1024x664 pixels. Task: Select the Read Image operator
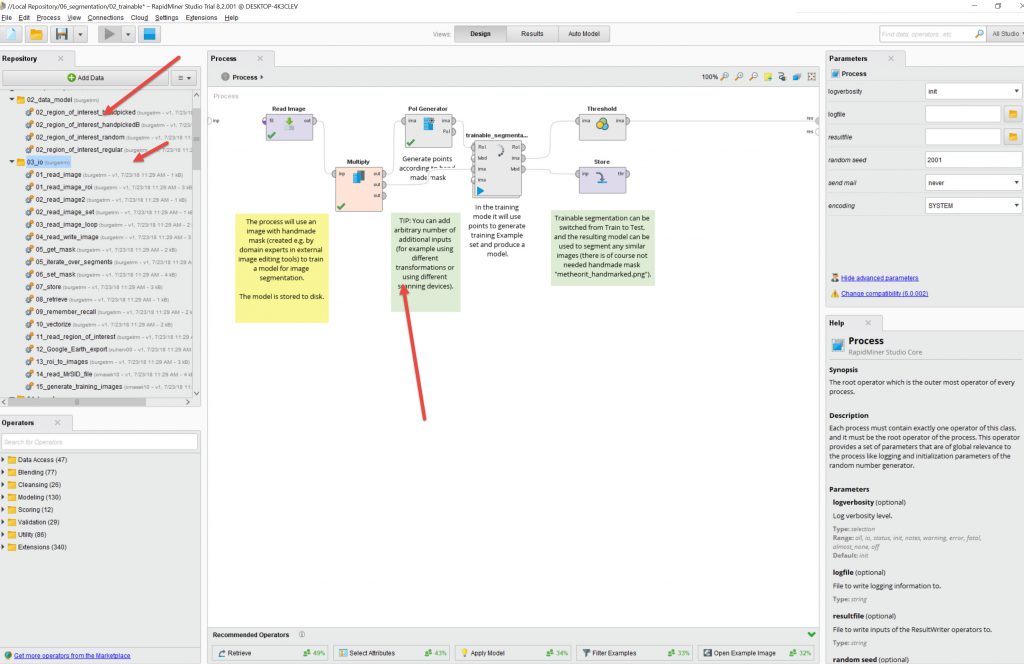[x=289, y=124]
